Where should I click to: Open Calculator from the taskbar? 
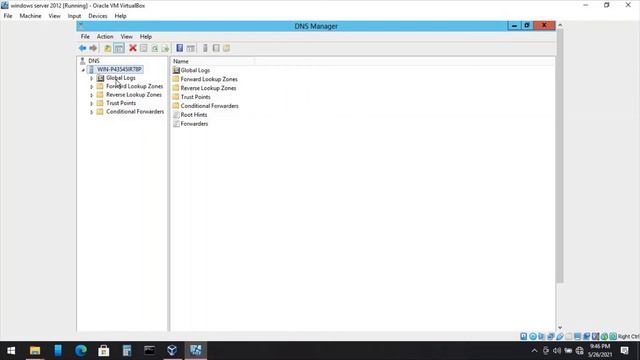(x=127, y=350)
